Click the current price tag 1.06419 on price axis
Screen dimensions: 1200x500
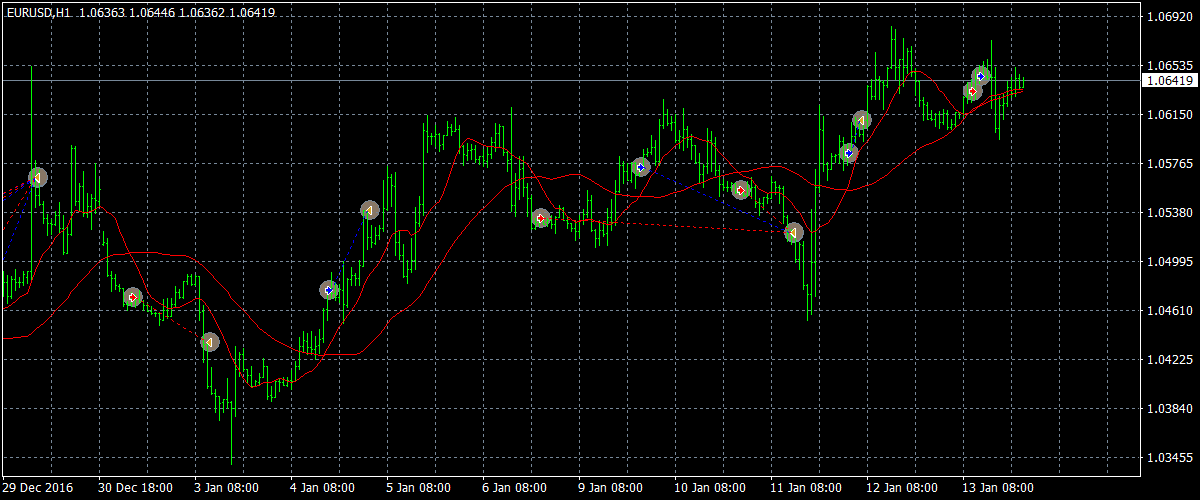click(x=1168, y=80)
